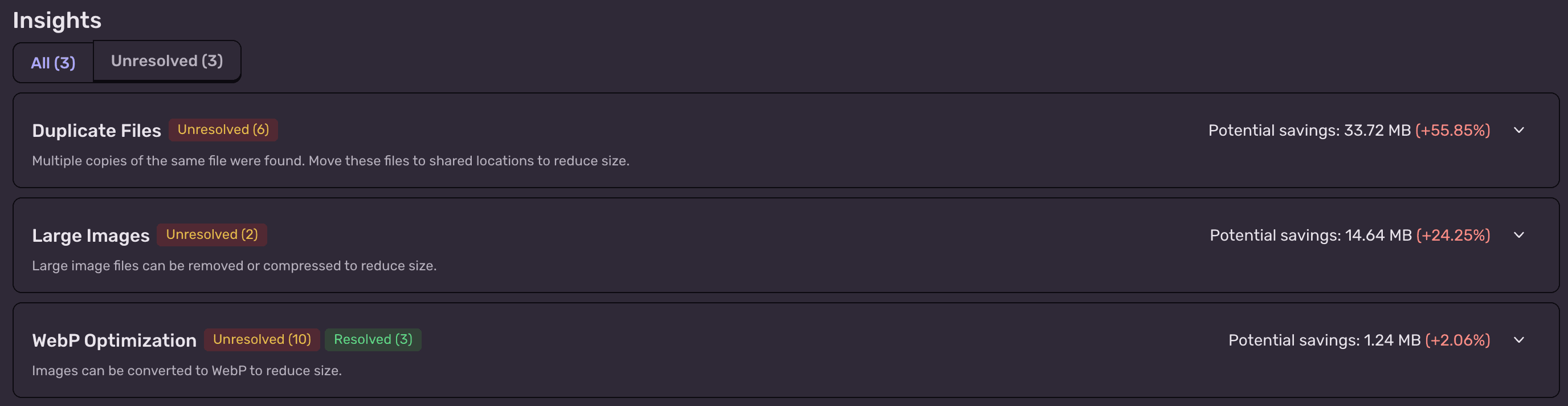Expand the WebP Optimization chevron
This screenshot has height=406, width=1568.
1518,340
